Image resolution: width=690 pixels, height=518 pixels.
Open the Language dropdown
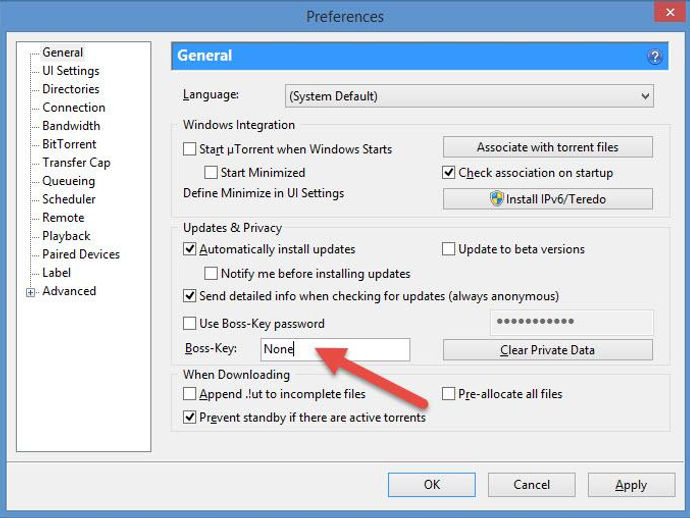(469, 96)
